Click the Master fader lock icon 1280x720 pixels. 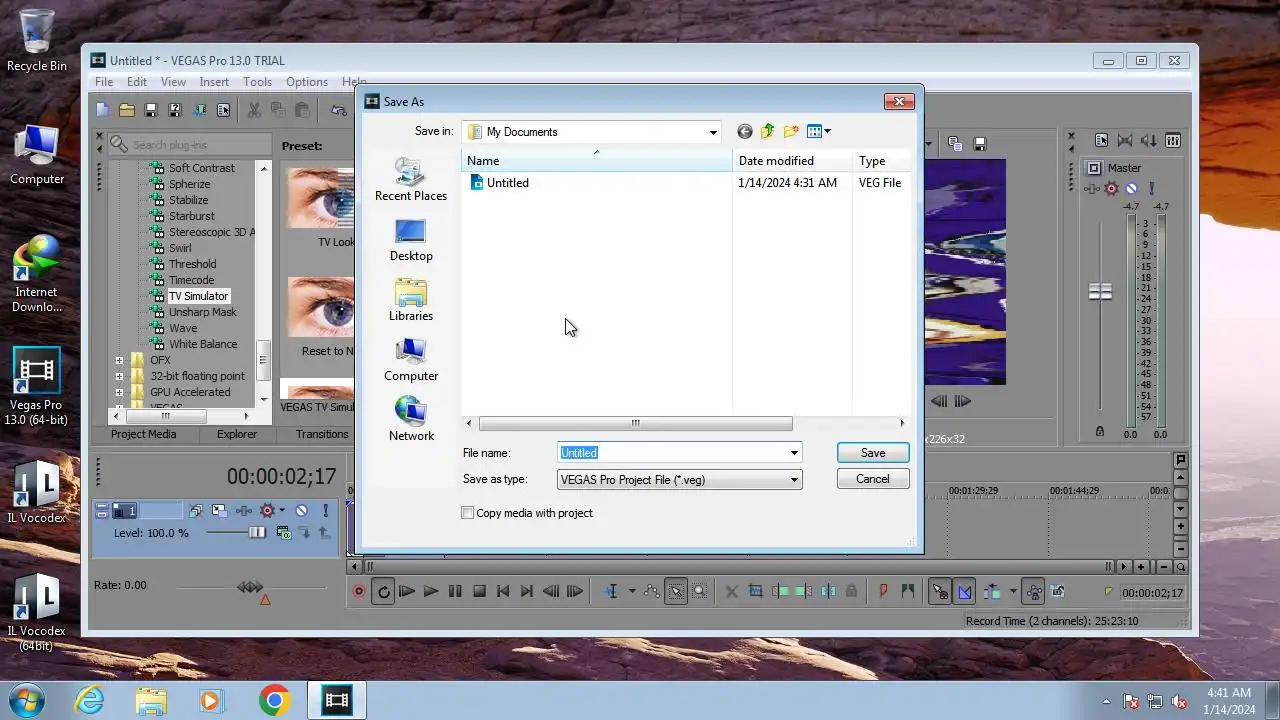click(1100, 431)
